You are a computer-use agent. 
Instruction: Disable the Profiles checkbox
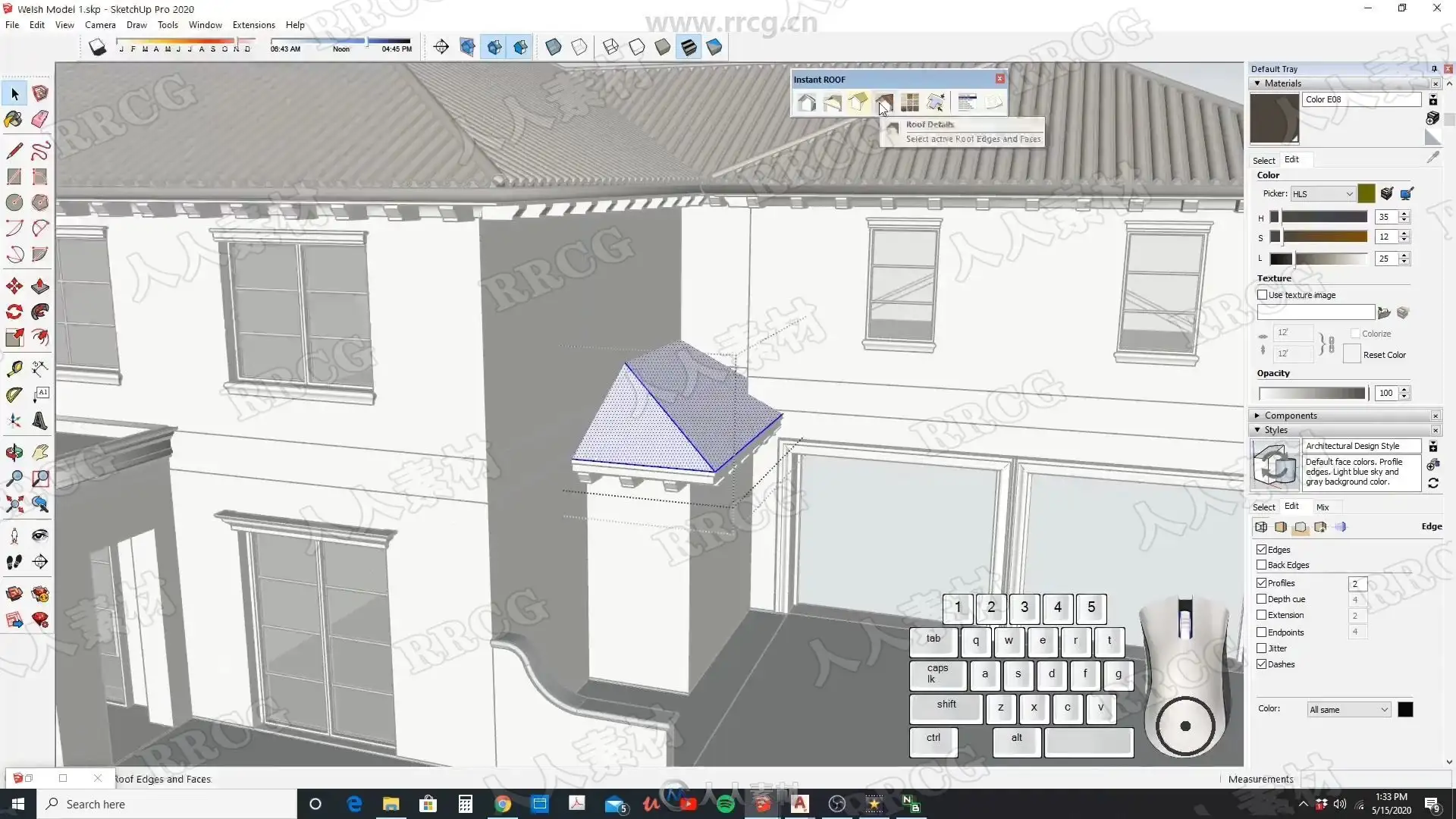click(x=1263, y=583)
